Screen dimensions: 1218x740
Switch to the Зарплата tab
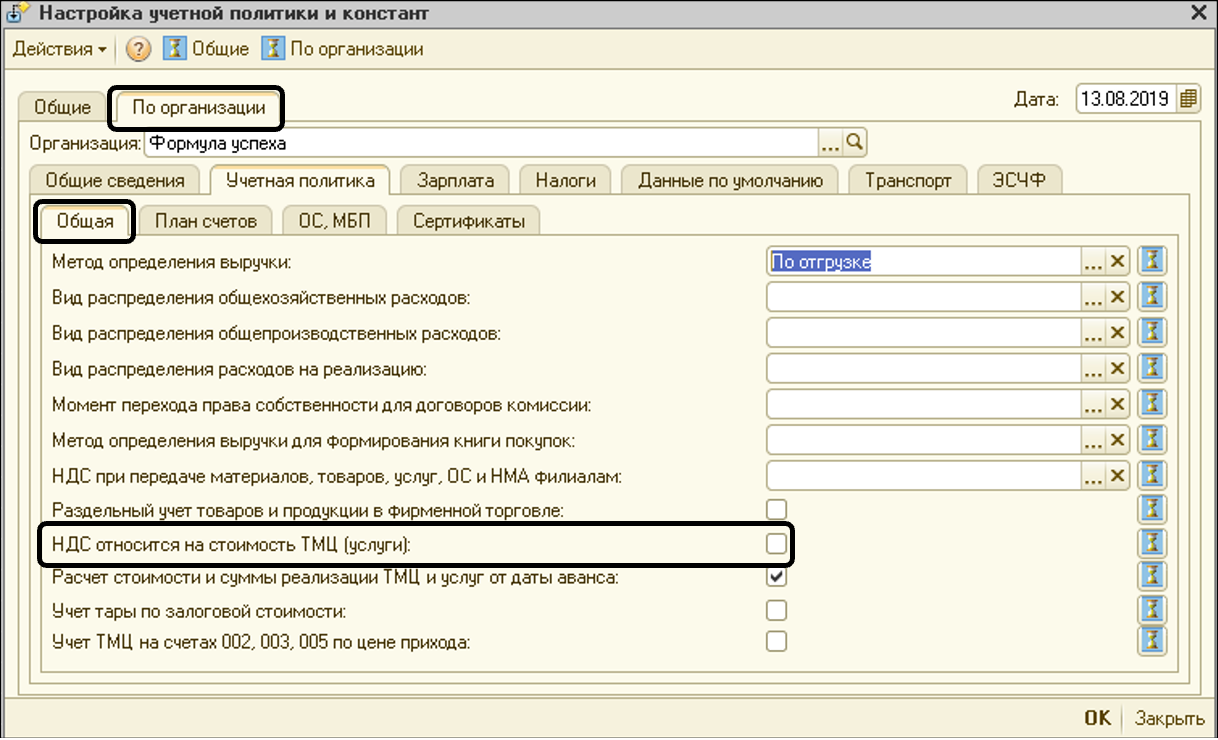(x=455, y=181)
